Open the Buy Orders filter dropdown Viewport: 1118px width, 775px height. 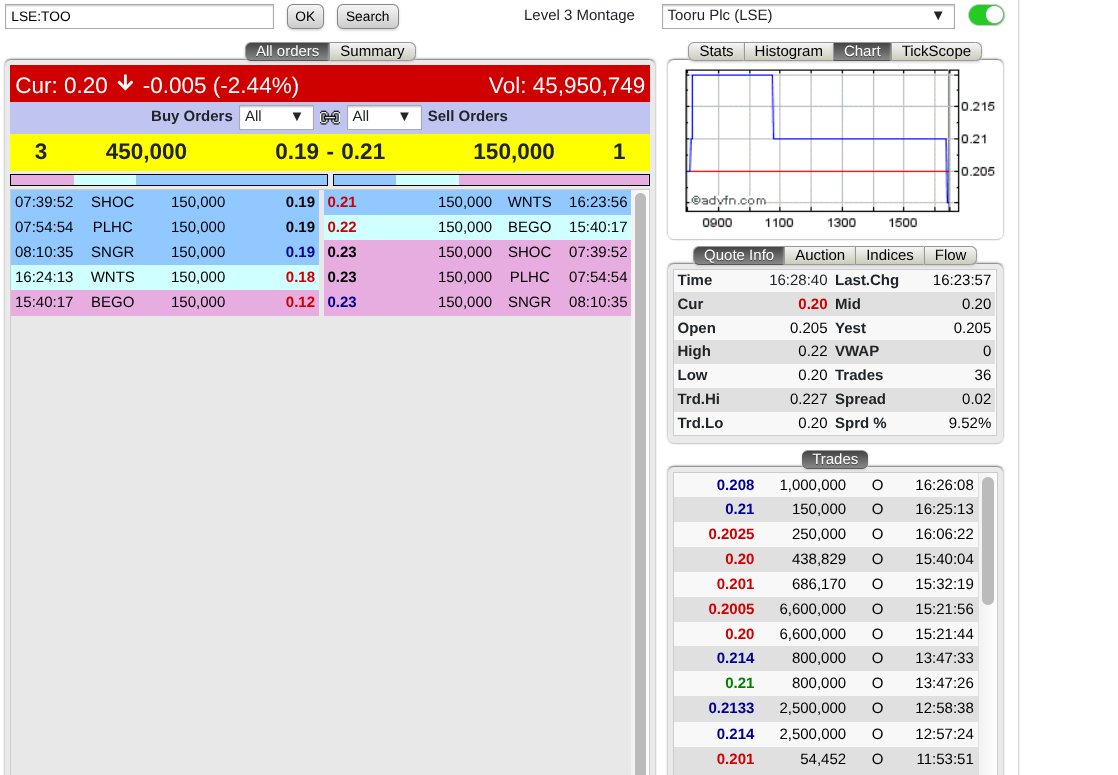(276, 117)
